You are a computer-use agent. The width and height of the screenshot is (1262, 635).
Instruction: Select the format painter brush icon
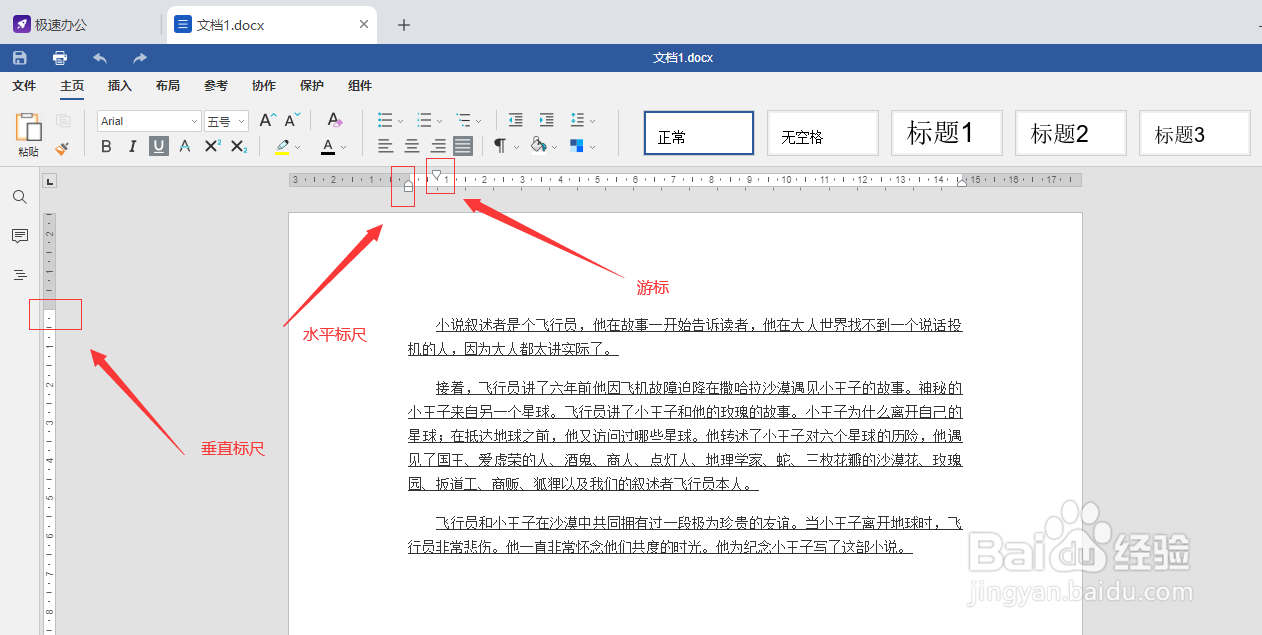62,147
